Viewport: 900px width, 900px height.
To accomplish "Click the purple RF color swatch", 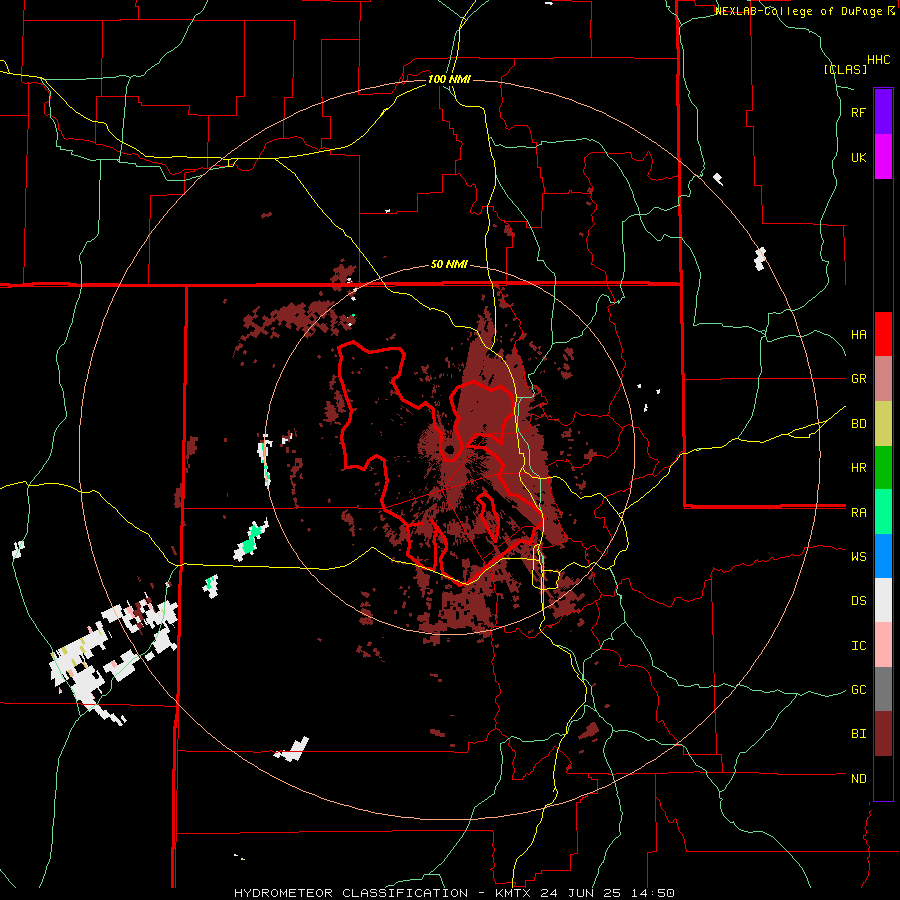I will 883,112.
